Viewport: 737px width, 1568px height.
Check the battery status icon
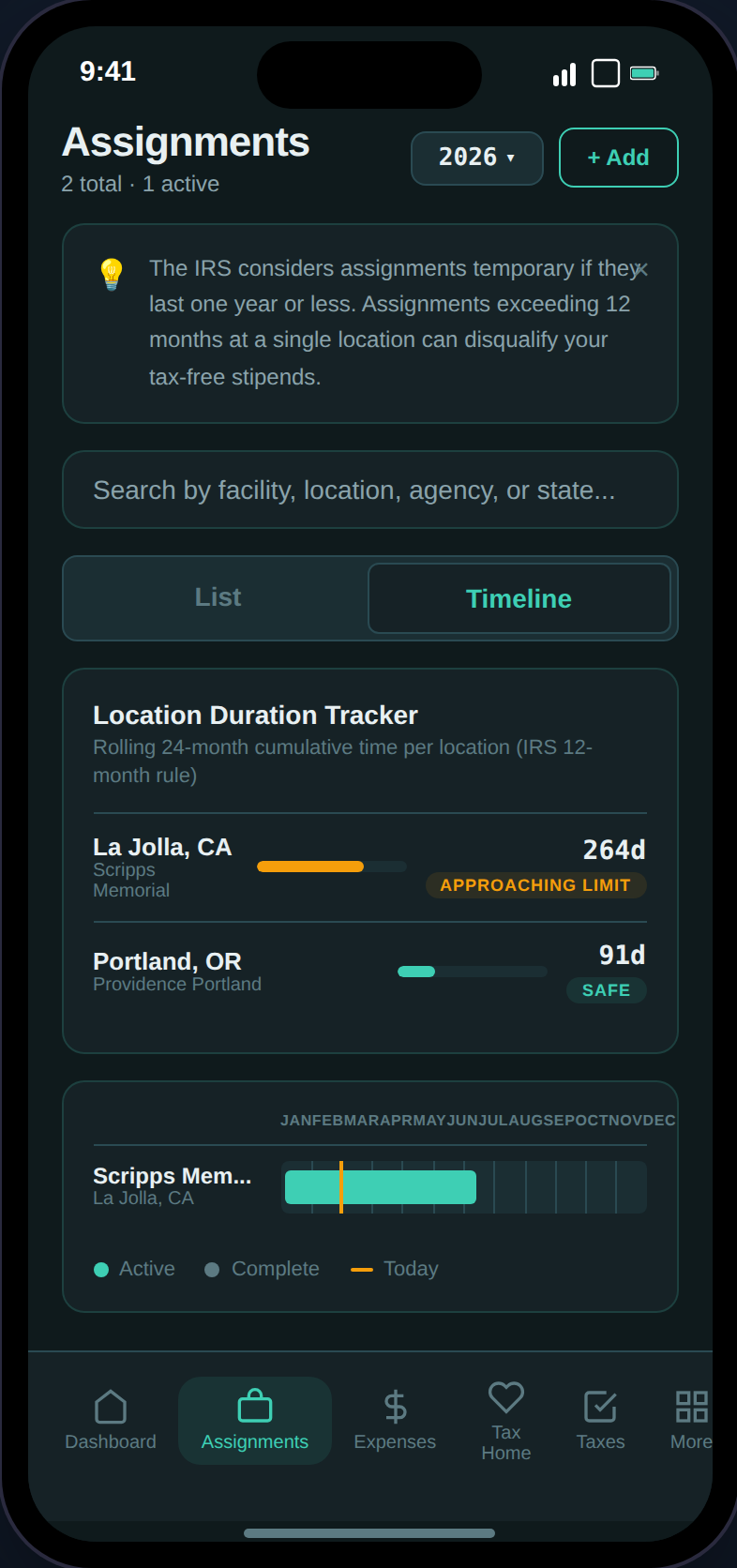click(644, 73)
